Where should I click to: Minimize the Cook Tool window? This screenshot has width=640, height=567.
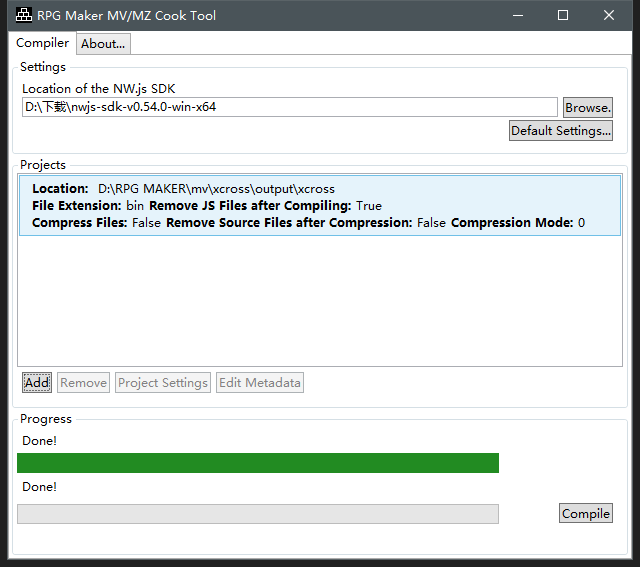pos(518,16)
